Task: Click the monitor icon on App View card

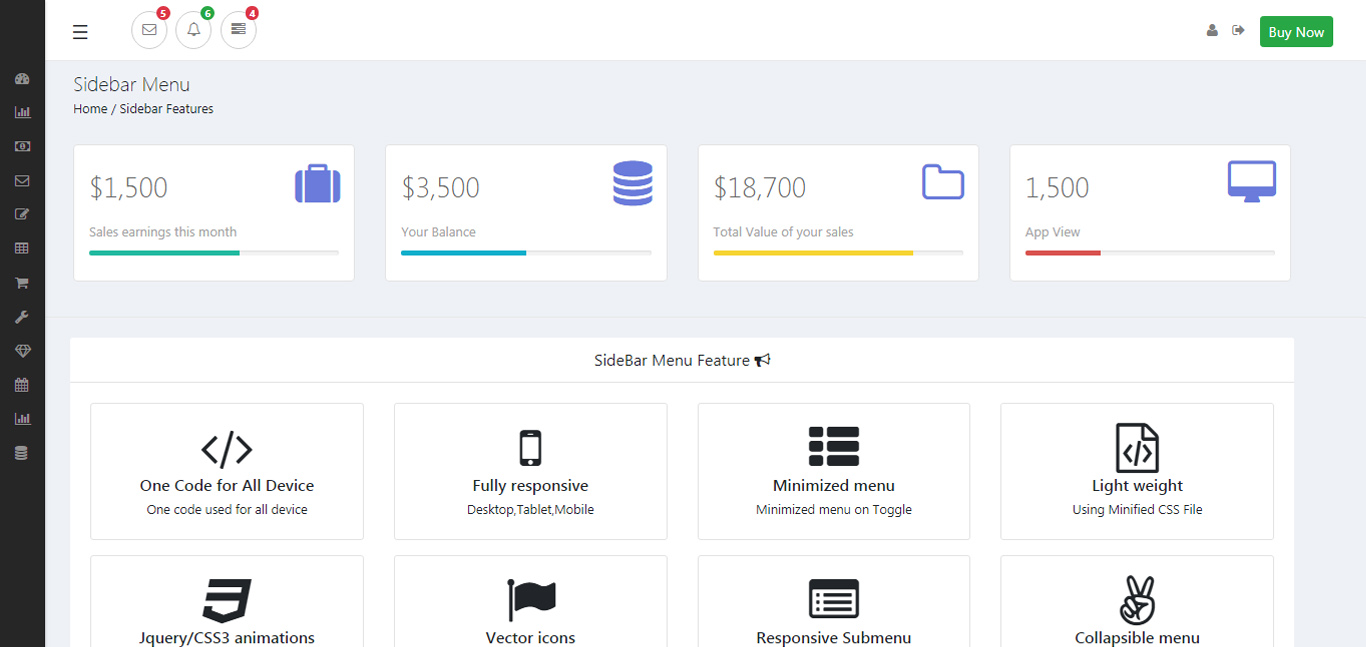Action: pos(1252,182)
